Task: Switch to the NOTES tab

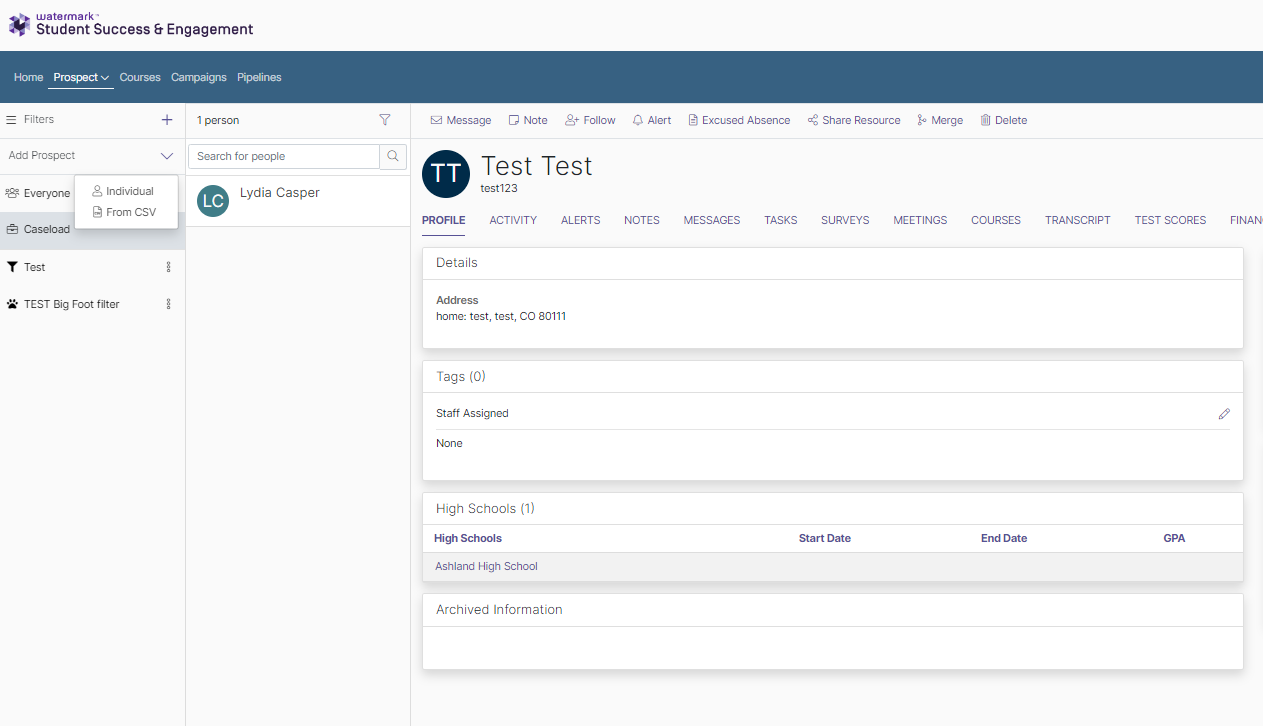Action: click(x=642, y=220)
